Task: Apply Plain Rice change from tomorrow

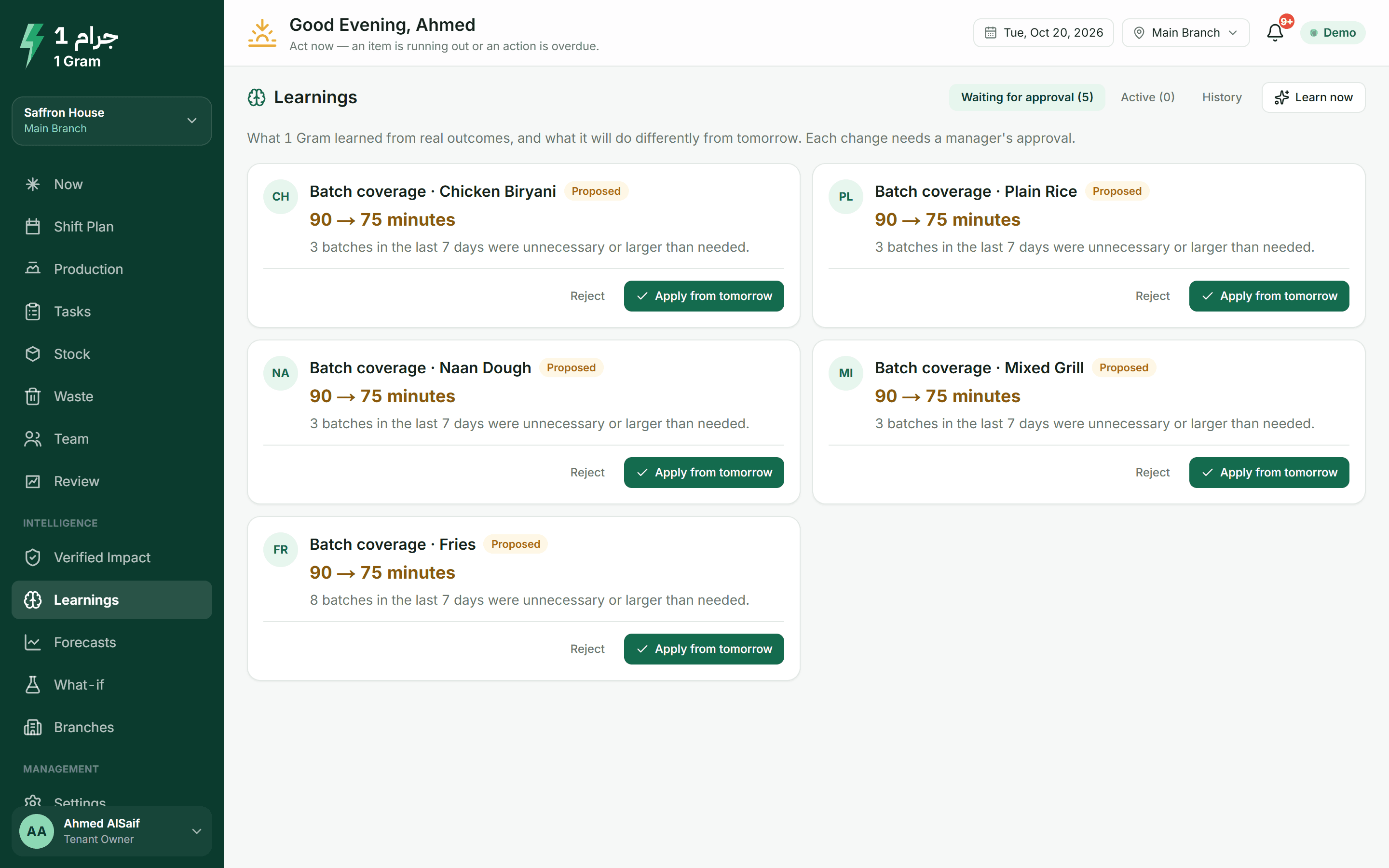Action: click(x=1269, y=296)
